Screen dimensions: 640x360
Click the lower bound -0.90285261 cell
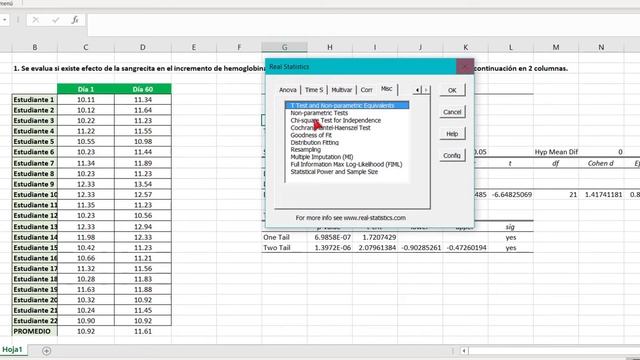[x=420, y=248]
